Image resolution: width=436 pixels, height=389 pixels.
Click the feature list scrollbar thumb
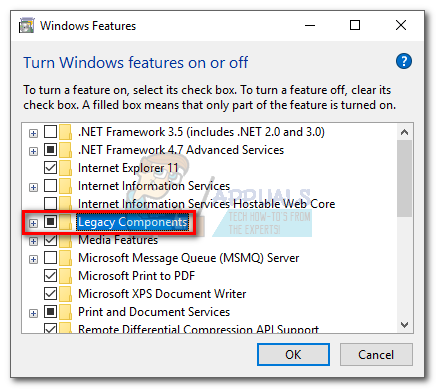click(404, 179)
